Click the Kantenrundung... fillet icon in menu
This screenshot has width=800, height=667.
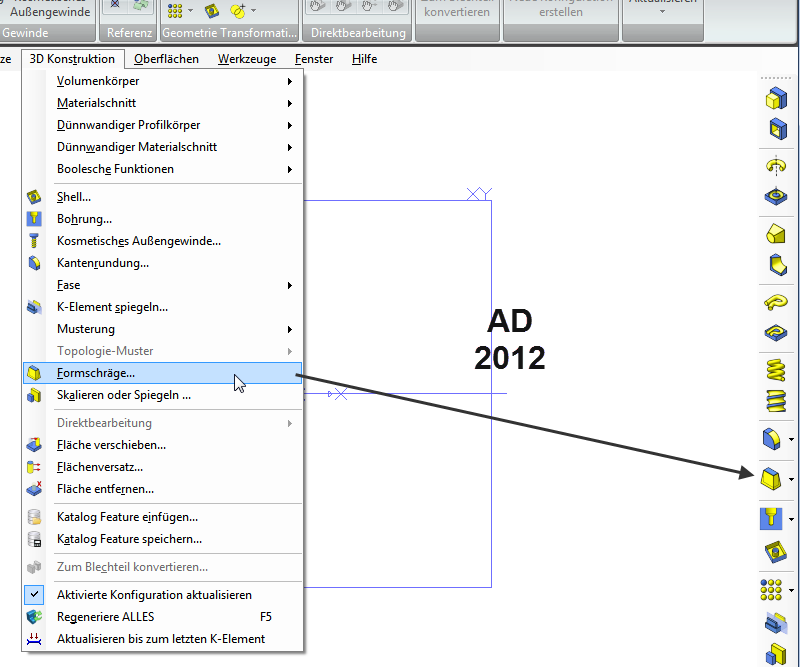pos(34,263)
